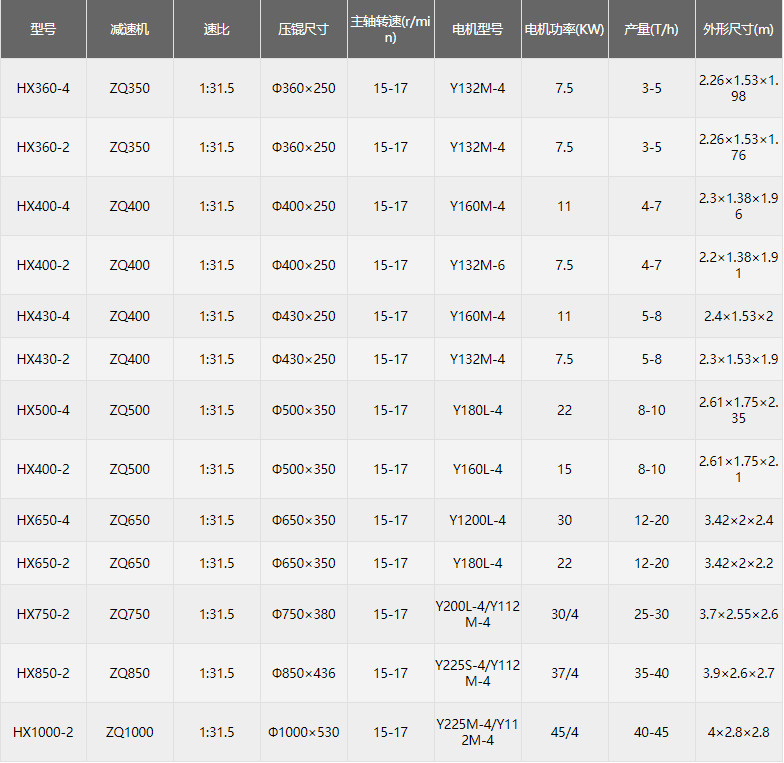
Task: Click the 型号 column header
Action: click(43, 30)
